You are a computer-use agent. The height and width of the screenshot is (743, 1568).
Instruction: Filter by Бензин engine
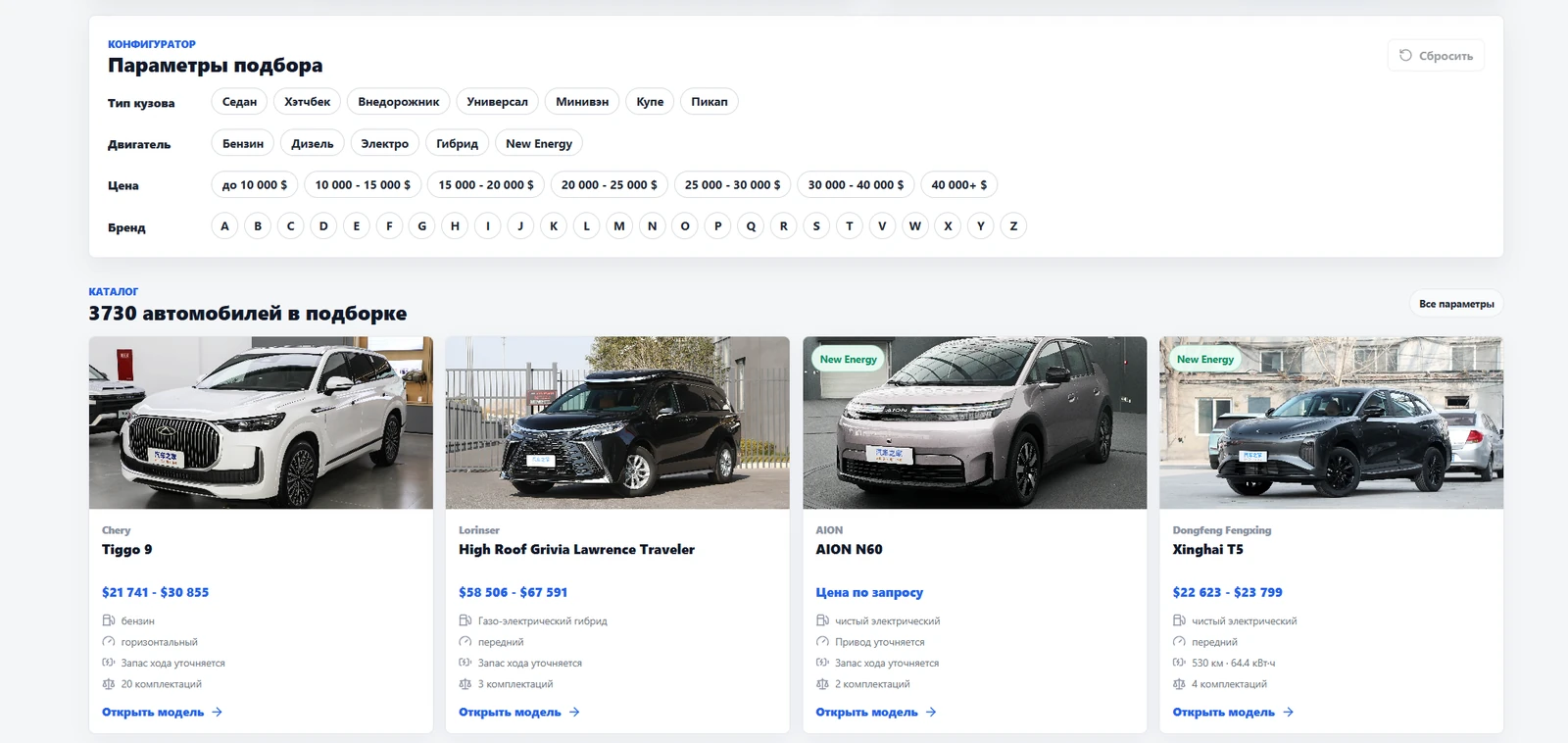click(243, 143)
